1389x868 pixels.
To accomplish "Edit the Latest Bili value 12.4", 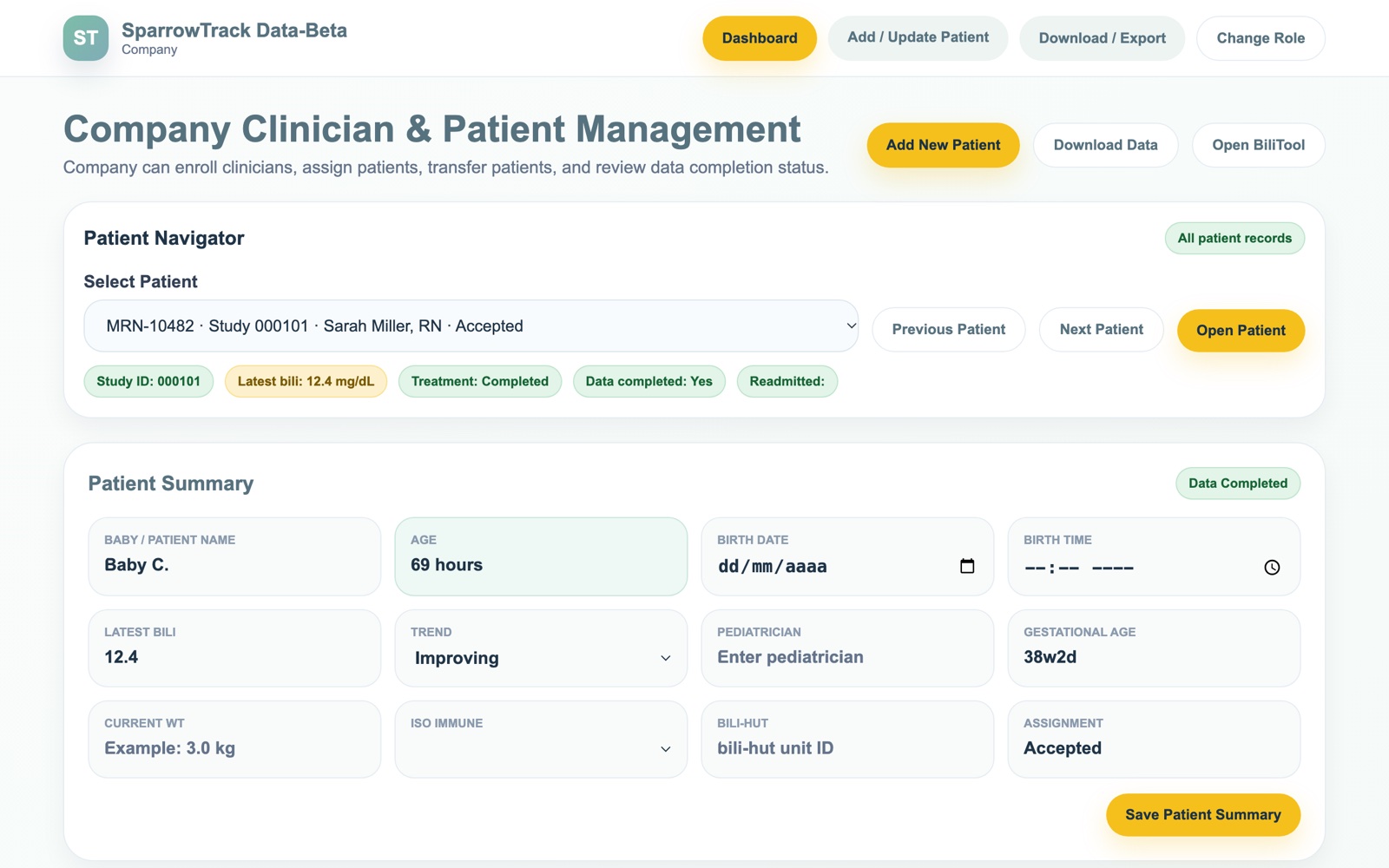I will [234, 648].
